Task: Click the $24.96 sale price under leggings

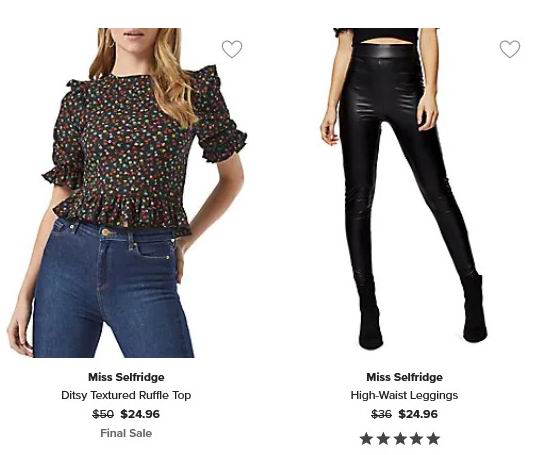Action: (418, 414)
